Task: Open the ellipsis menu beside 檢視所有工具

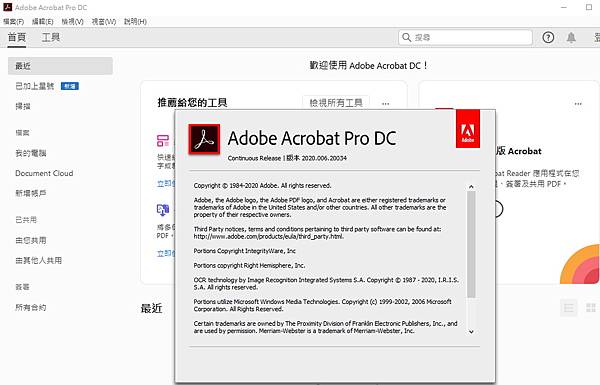Action: tap(385, 103)
